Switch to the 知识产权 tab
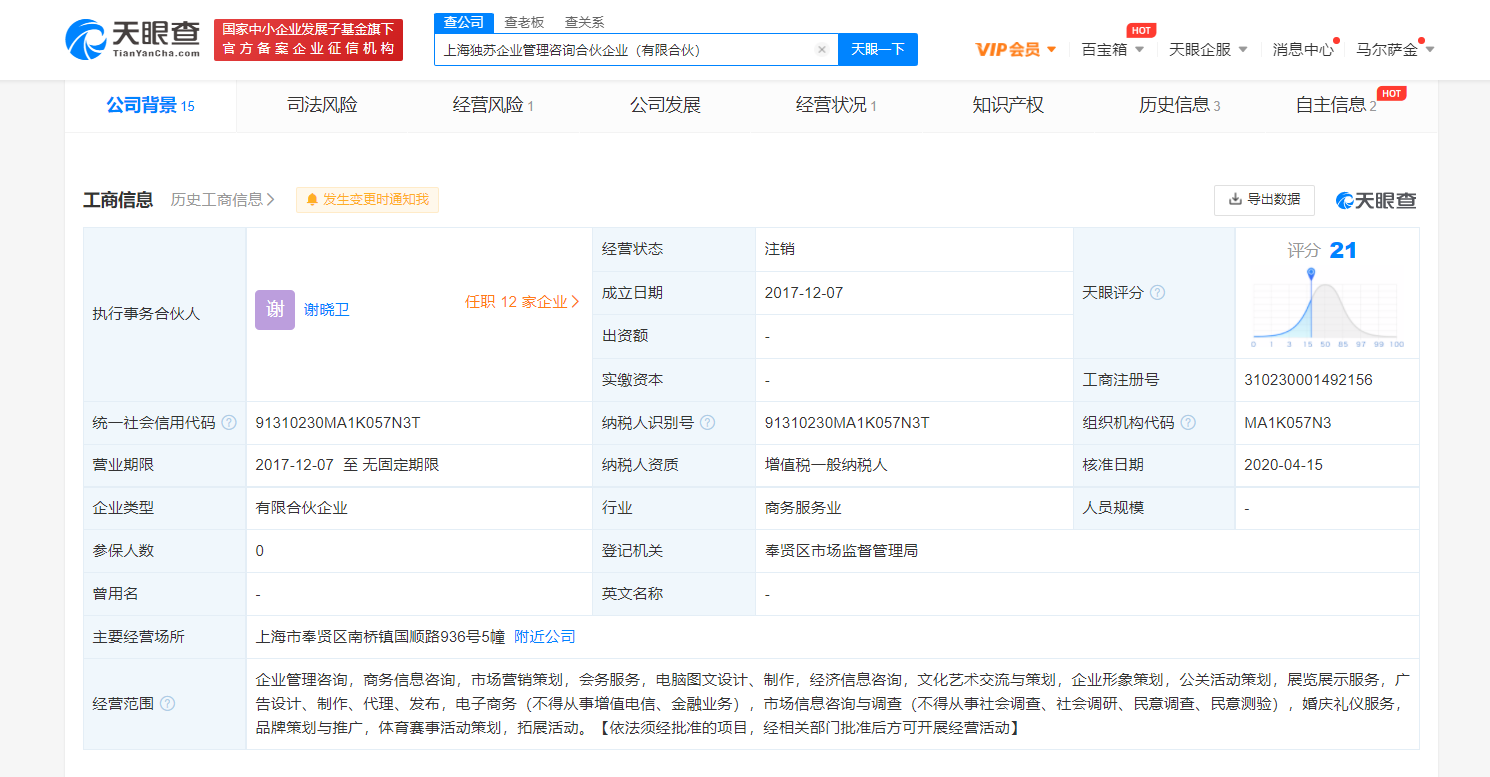The width and height of the screenshot is (1490, 777). (x=1008, y=105)
